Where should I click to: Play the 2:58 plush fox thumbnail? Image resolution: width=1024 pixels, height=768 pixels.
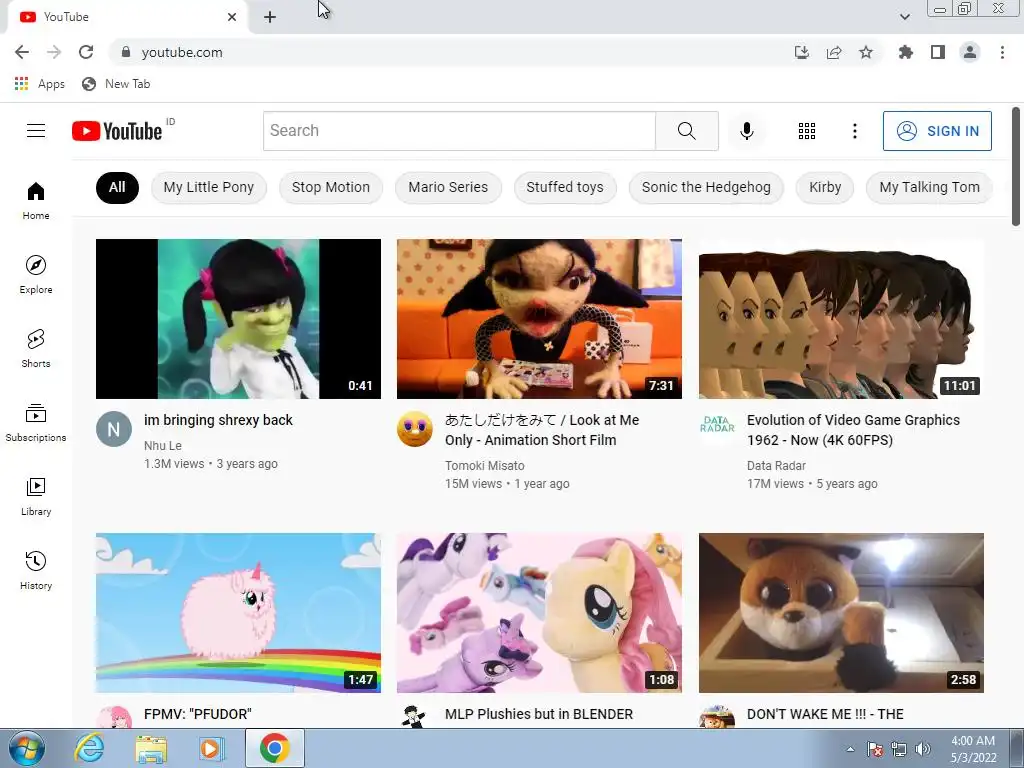[841, 613]
